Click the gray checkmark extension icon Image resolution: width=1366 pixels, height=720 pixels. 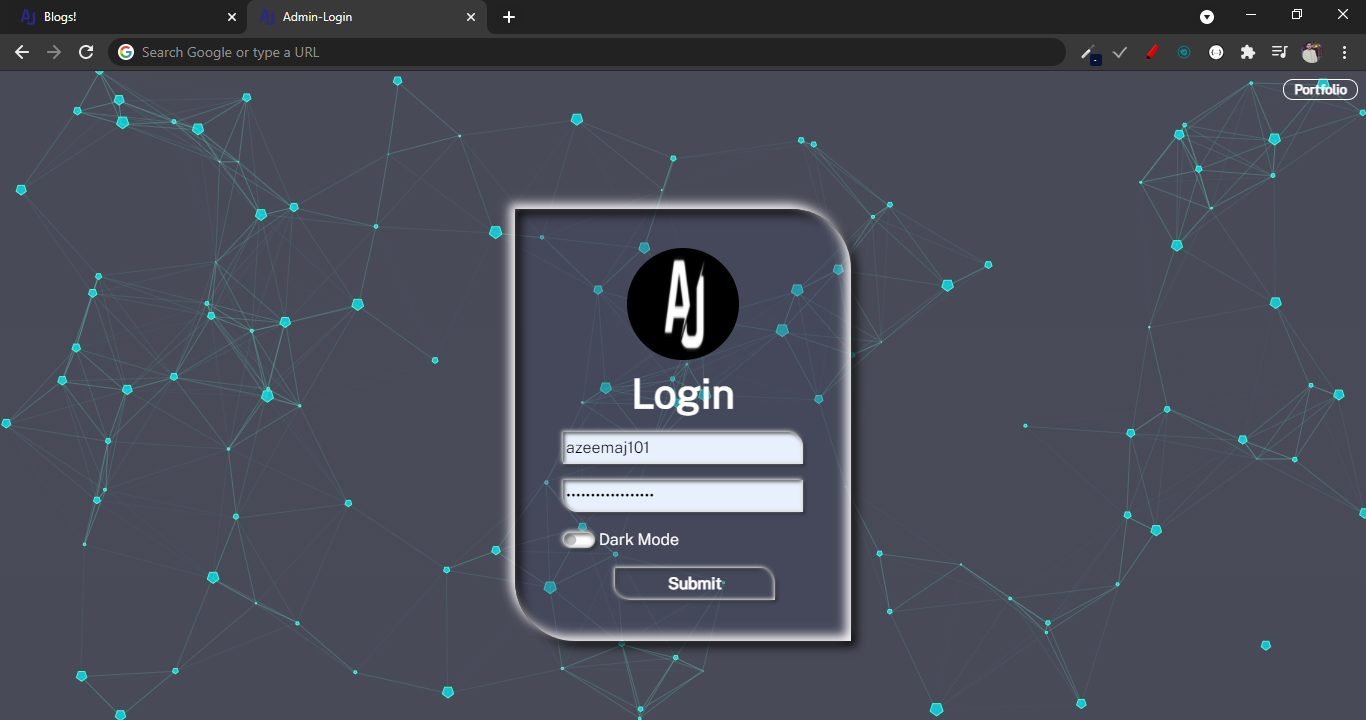pyautogui.click(x=1120, y=52)
